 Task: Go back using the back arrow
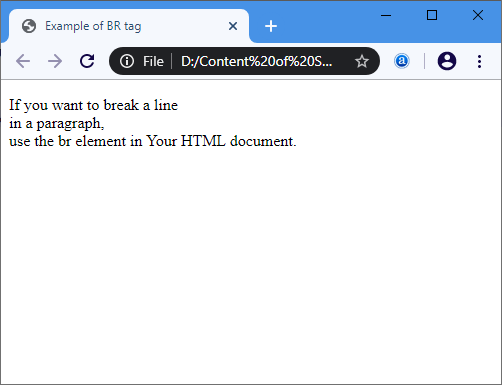coord(23,61)
